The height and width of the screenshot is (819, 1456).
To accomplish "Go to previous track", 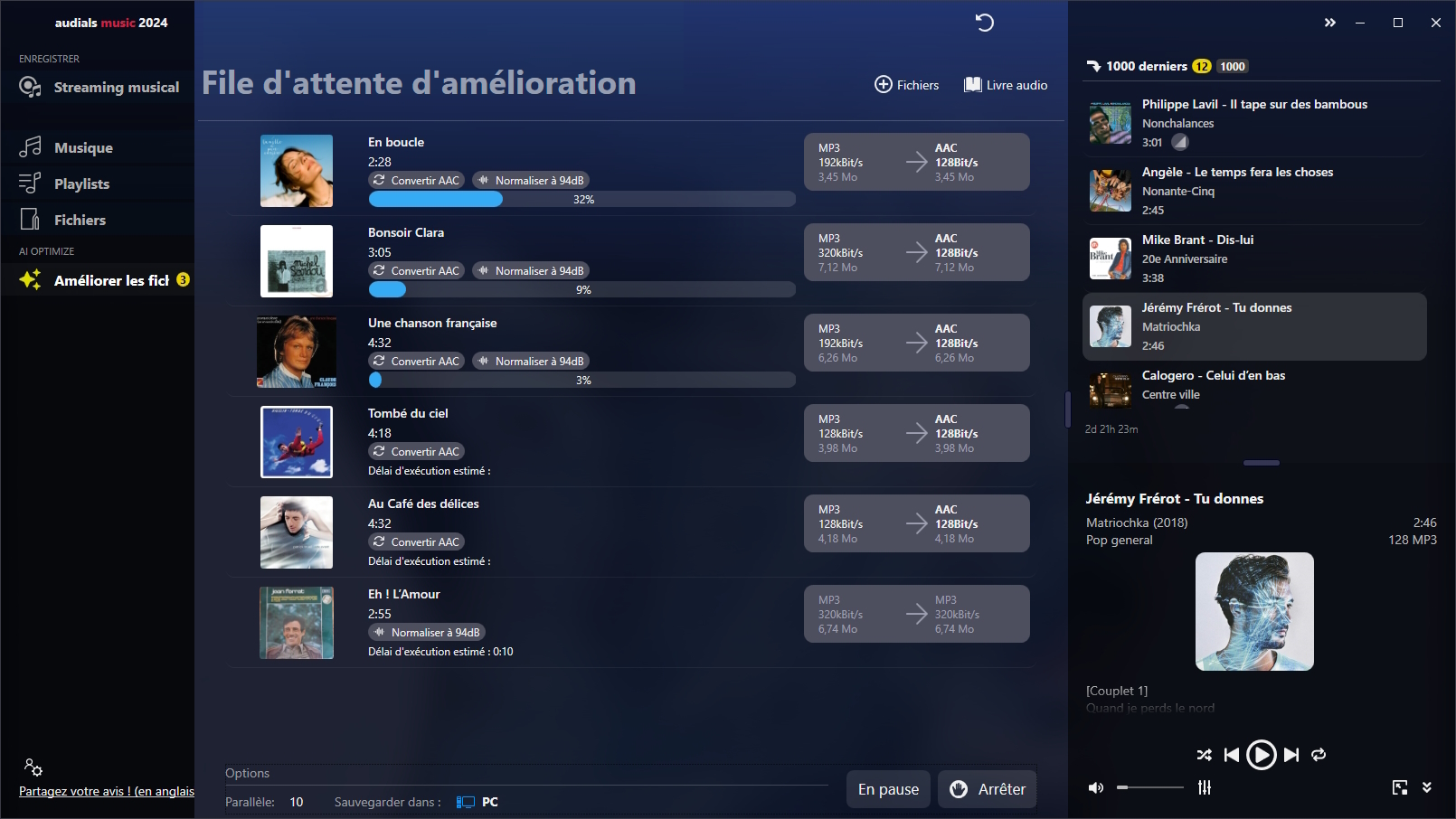I will [1232, 755].
